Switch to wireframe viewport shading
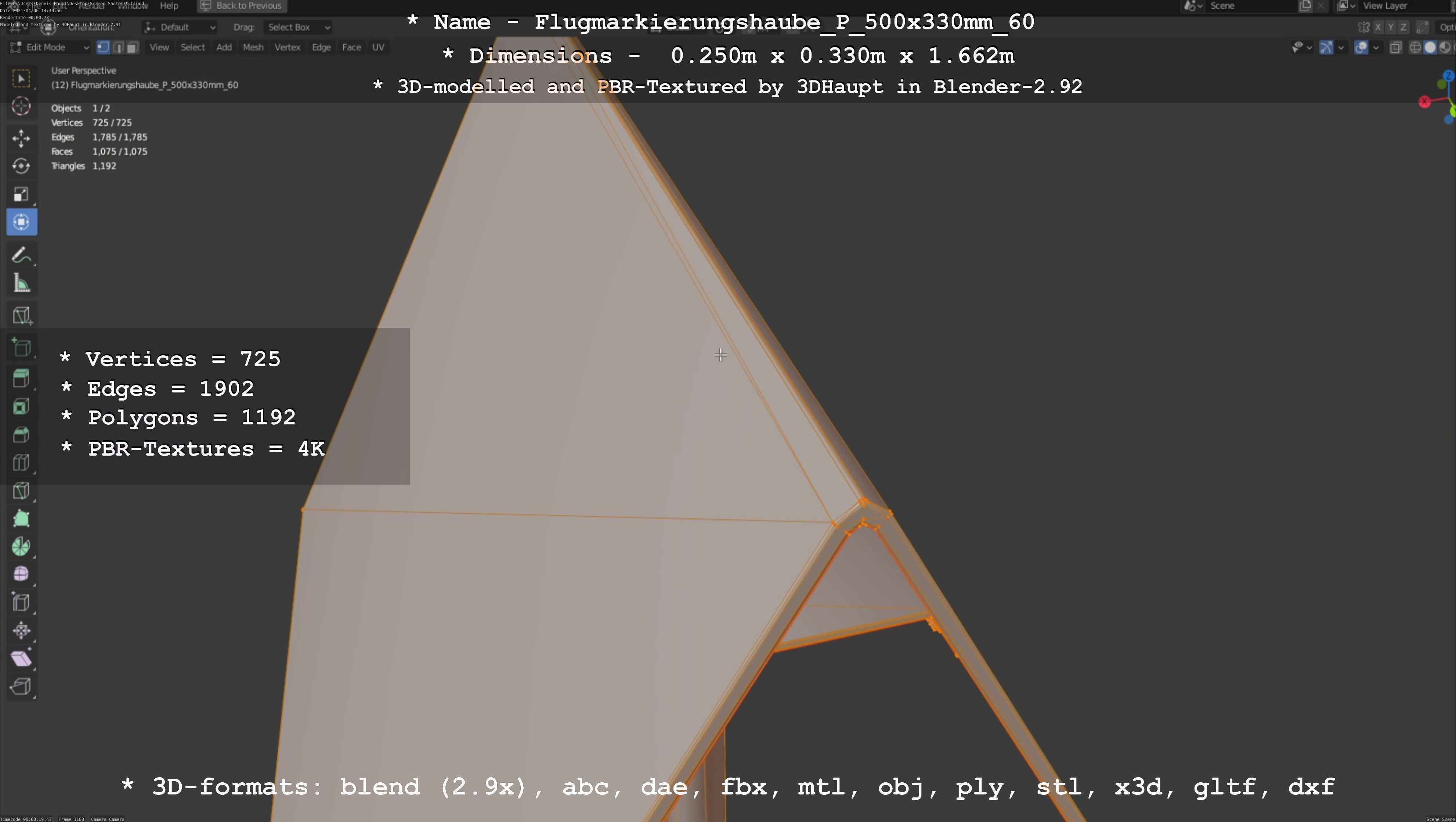The image size is (1456, 822). click(1415, 47)
